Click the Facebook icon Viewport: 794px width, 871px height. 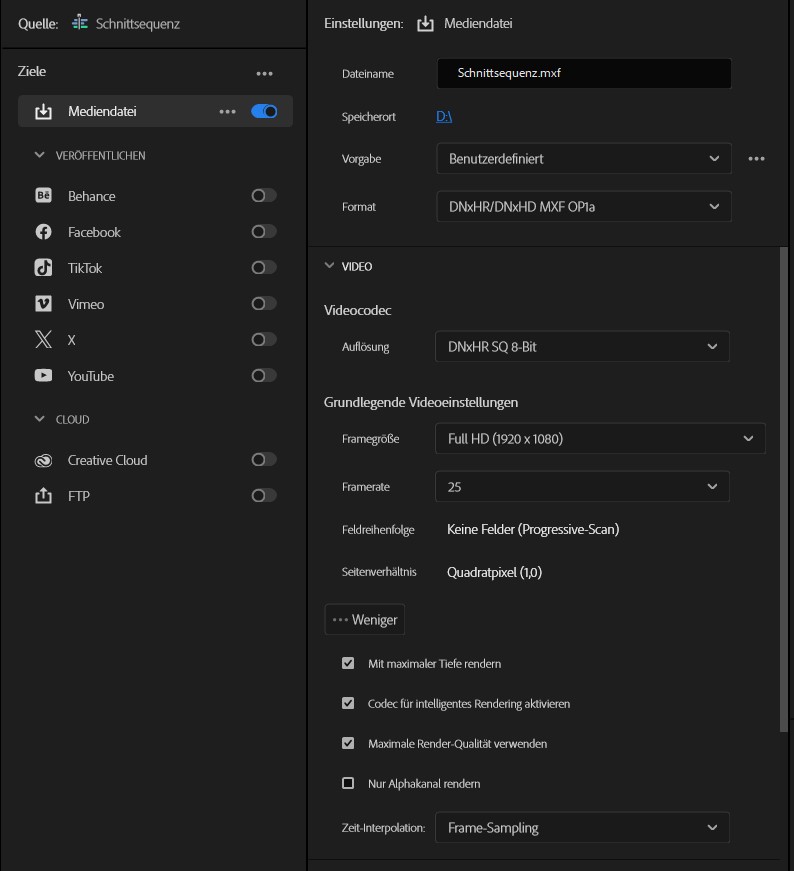(x=43, y=232)
